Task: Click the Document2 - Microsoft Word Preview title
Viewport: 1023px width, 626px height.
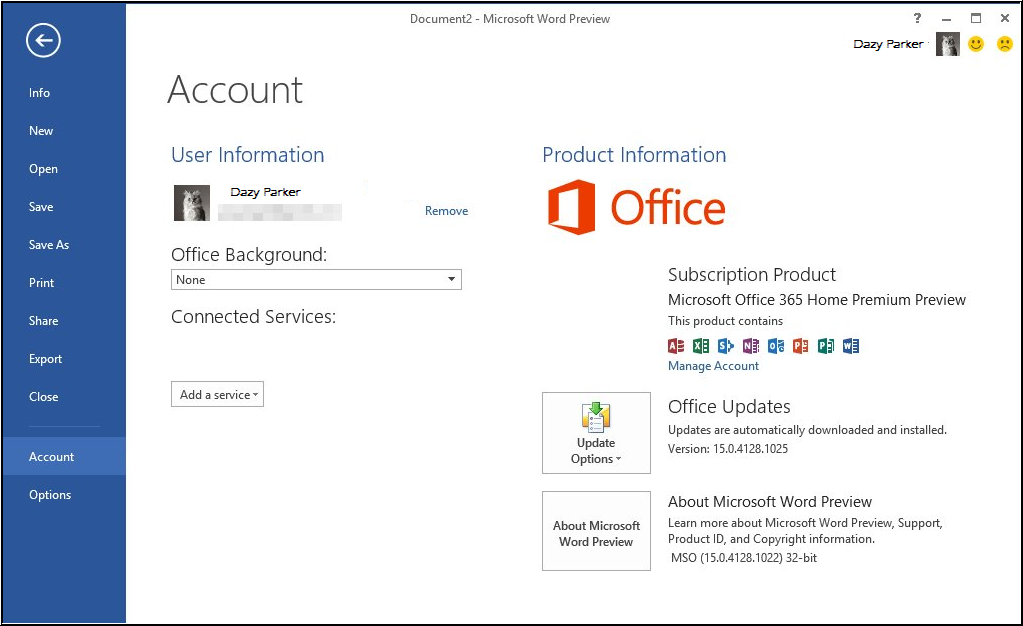Action: 510,19
